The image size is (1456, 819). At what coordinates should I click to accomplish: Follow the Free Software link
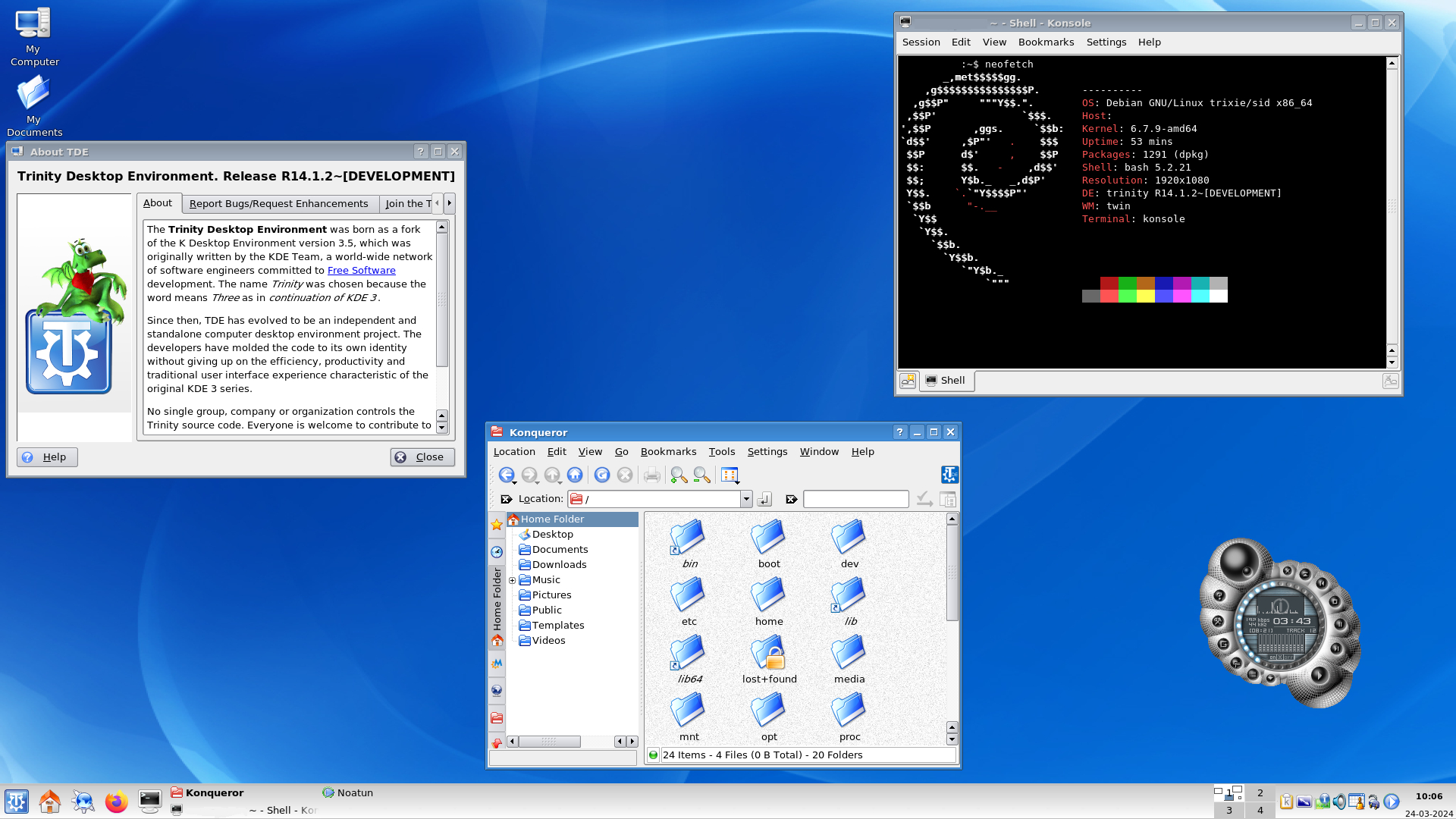361,270
